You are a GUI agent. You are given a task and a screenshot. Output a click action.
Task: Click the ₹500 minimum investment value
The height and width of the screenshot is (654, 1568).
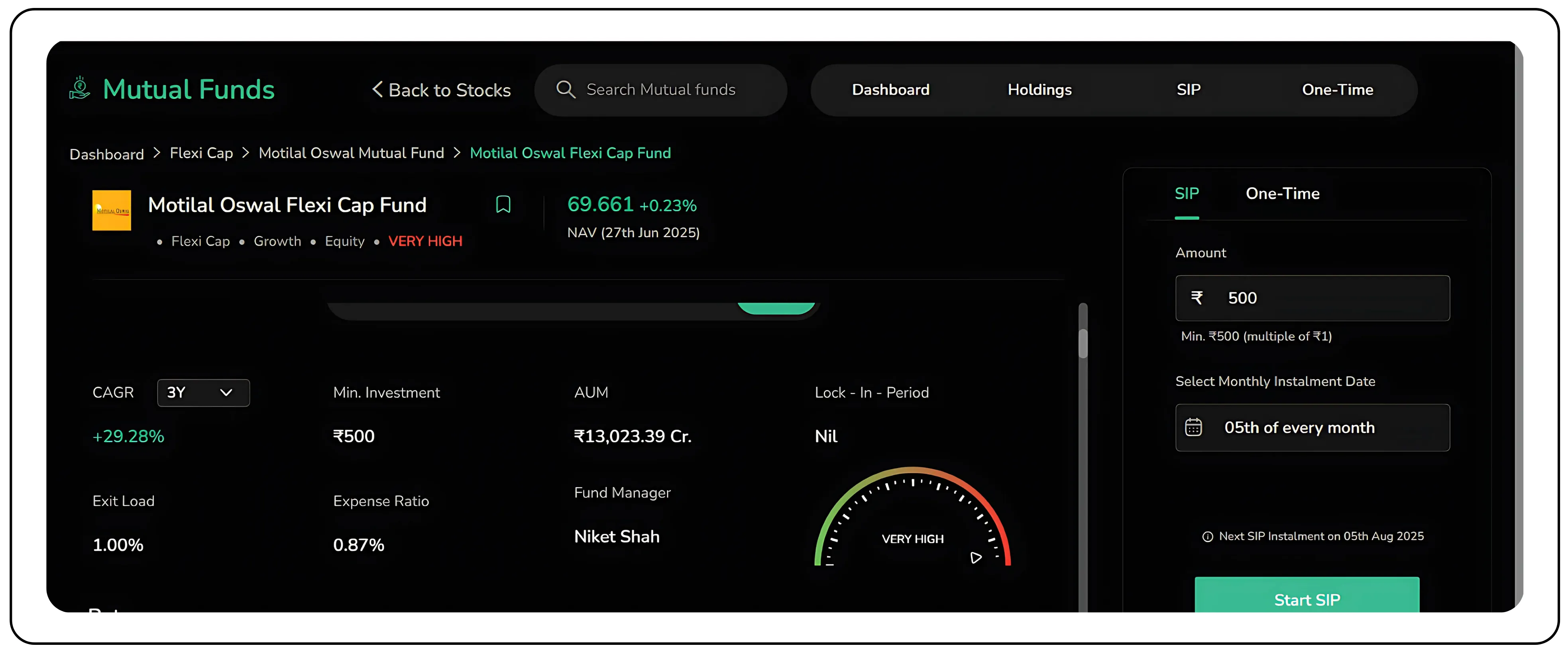point(353,436)
